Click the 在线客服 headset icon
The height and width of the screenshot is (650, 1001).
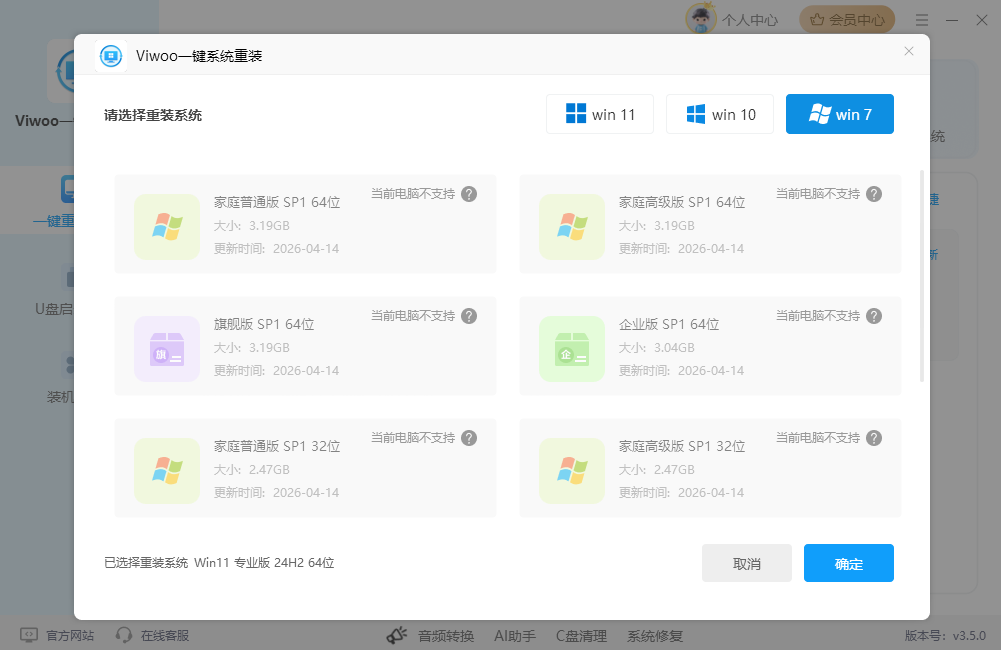(124, 635)
